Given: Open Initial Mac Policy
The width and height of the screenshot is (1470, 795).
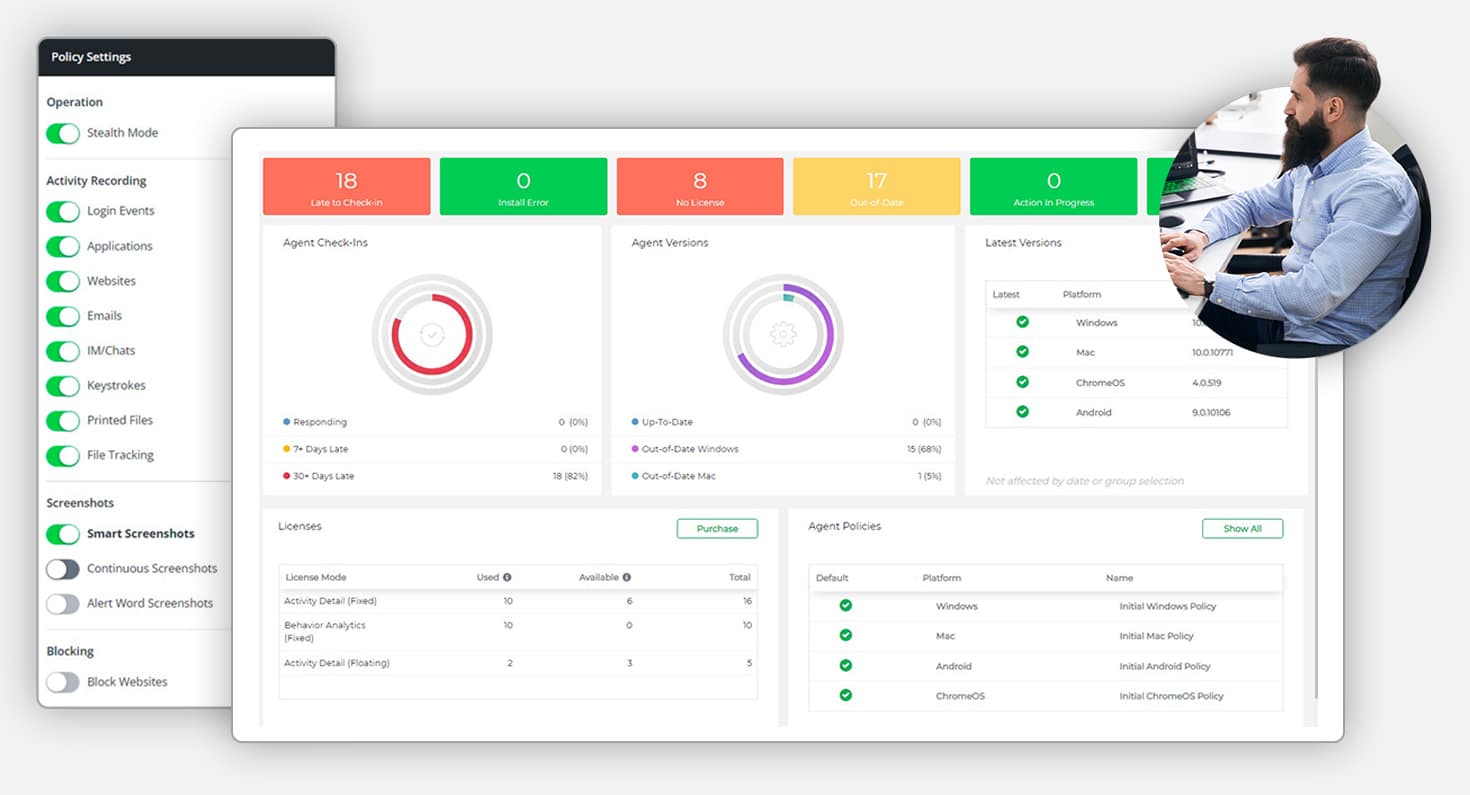Looking at the screenshot, I should [1156, 636].
